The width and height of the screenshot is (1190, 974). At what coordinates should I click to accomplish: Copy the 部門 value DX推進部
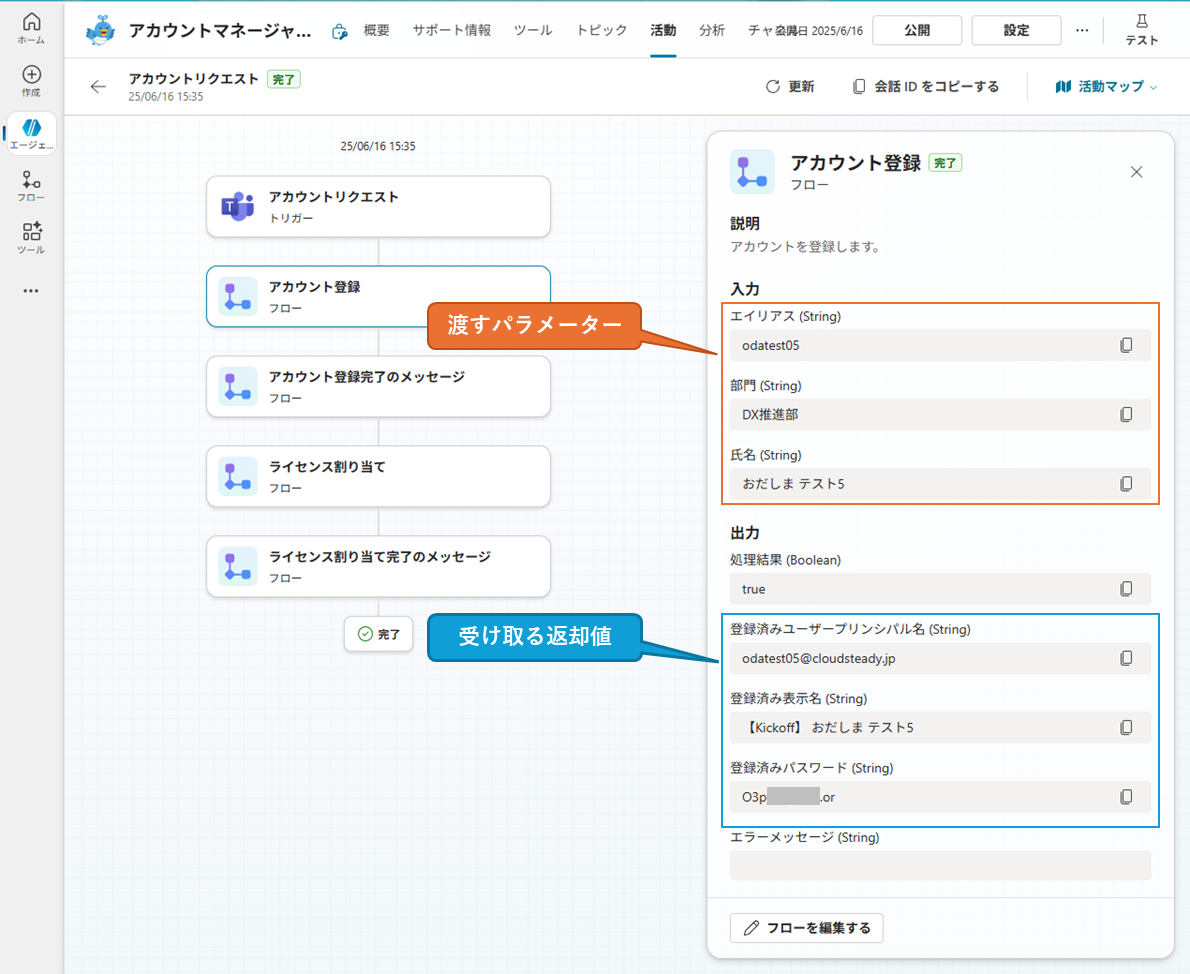pos(1126,415)
